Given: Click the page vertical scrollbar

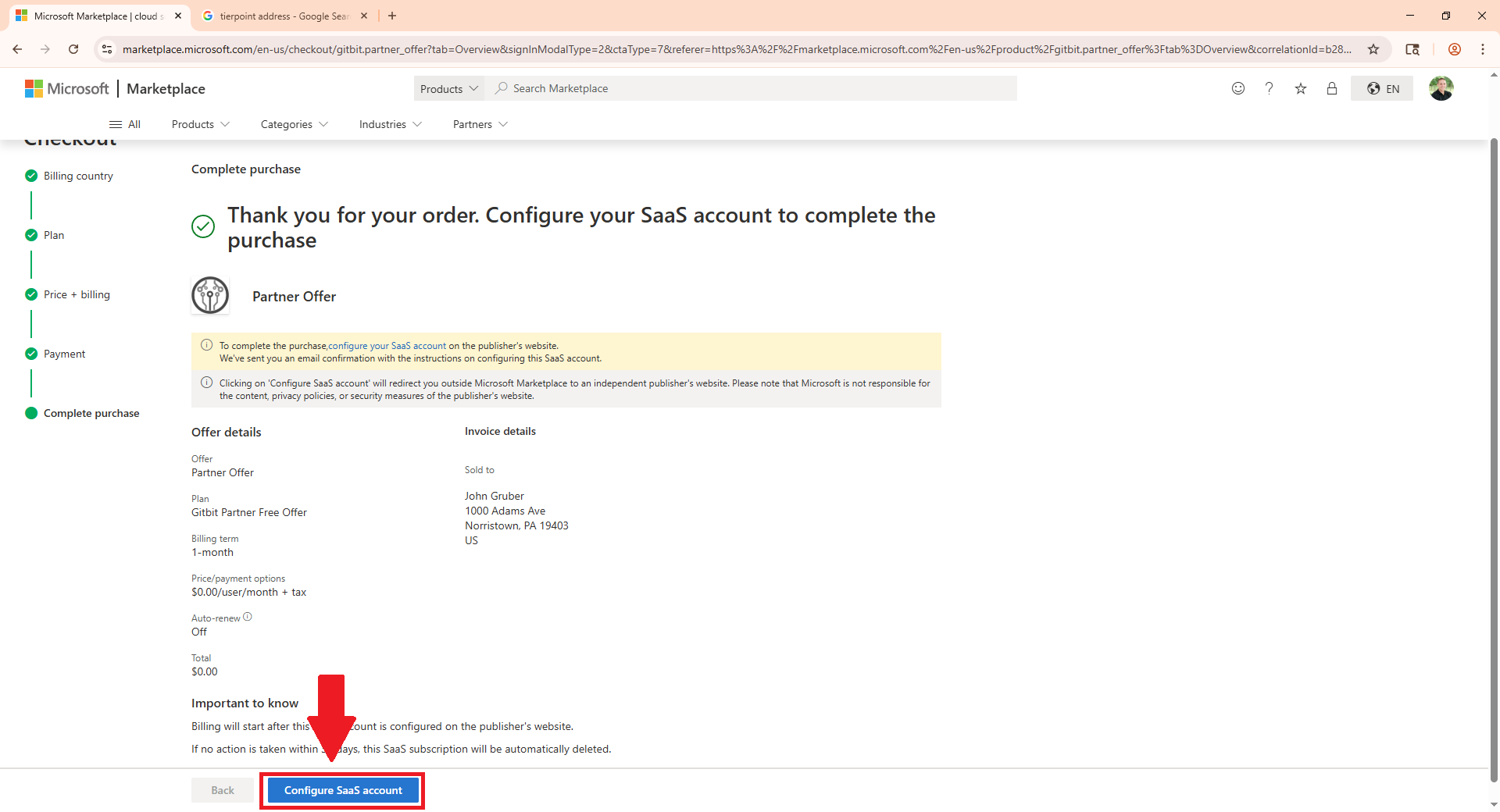Looking at the screenshot, I should pos(1494,461).
